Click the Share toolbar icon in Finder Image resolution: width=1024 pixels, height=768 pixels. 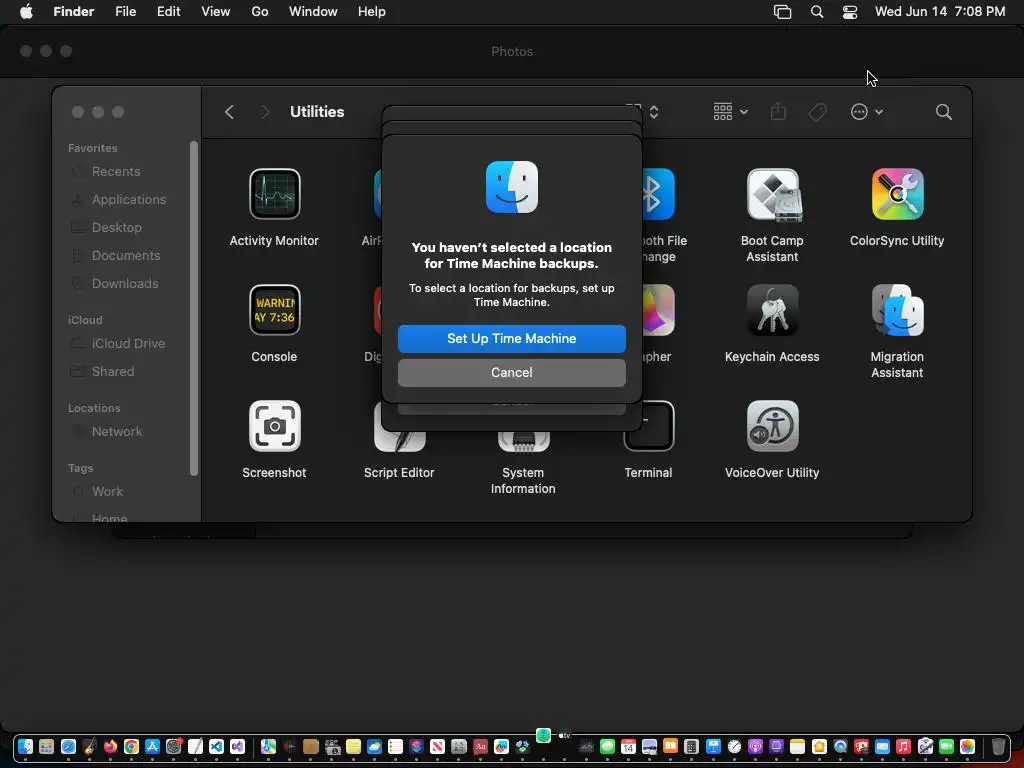tap(778, 112)
